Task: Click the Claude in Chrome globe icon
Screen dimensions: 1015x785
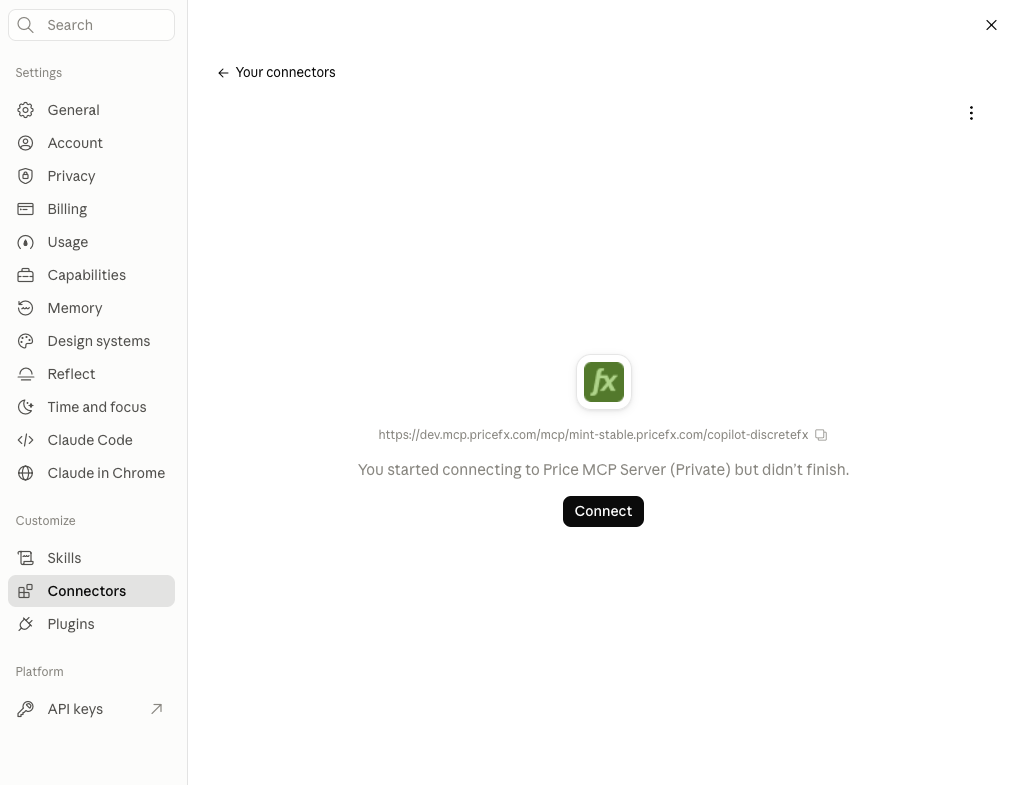Action: click(x=25, y=473)
